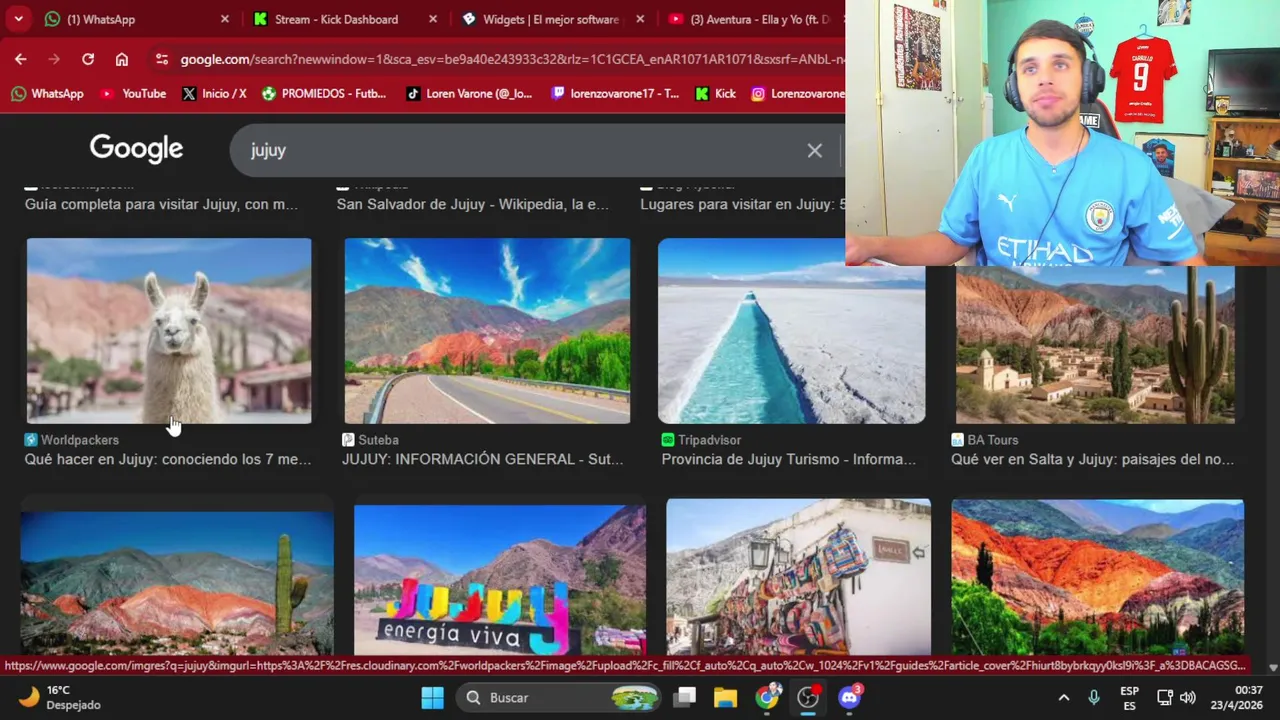Open the volume control tray icon
Screen dimensions: 1280x720
coord(1188,697)
